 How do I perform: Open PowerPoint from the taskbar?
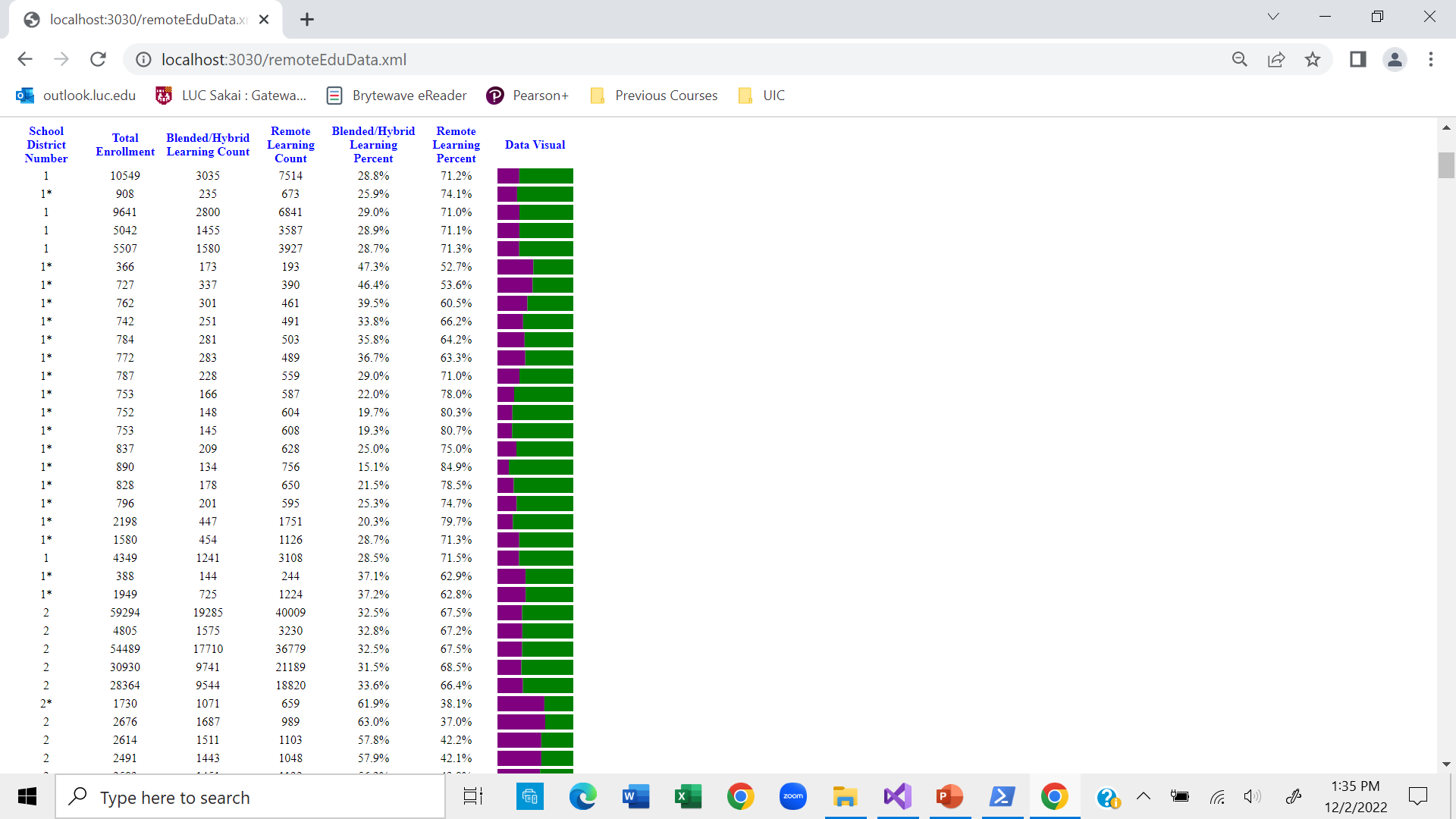[949, 797]
